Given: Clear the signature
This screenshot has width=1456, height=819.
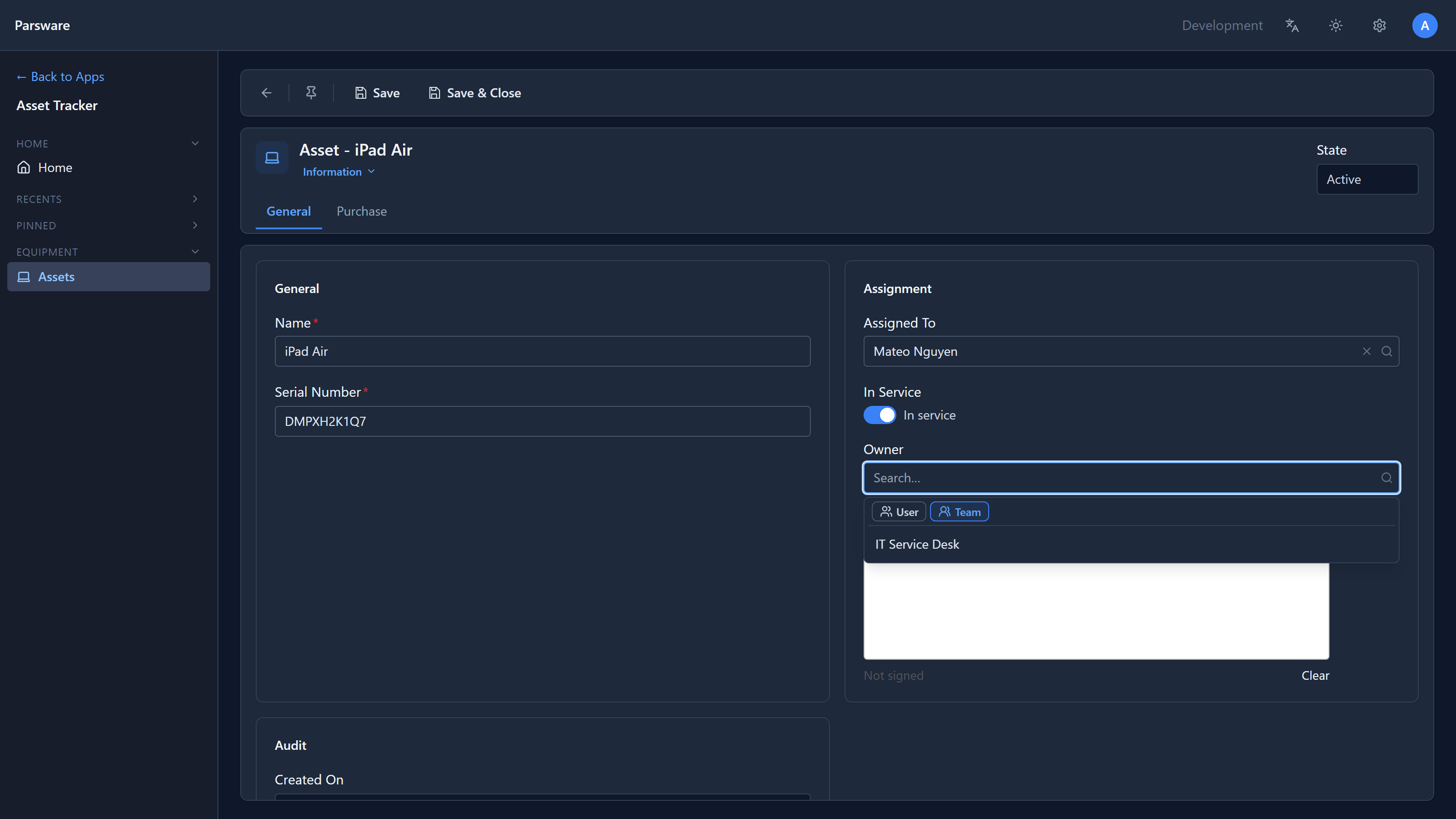Looking at the screenshot, I should 1314,675.
